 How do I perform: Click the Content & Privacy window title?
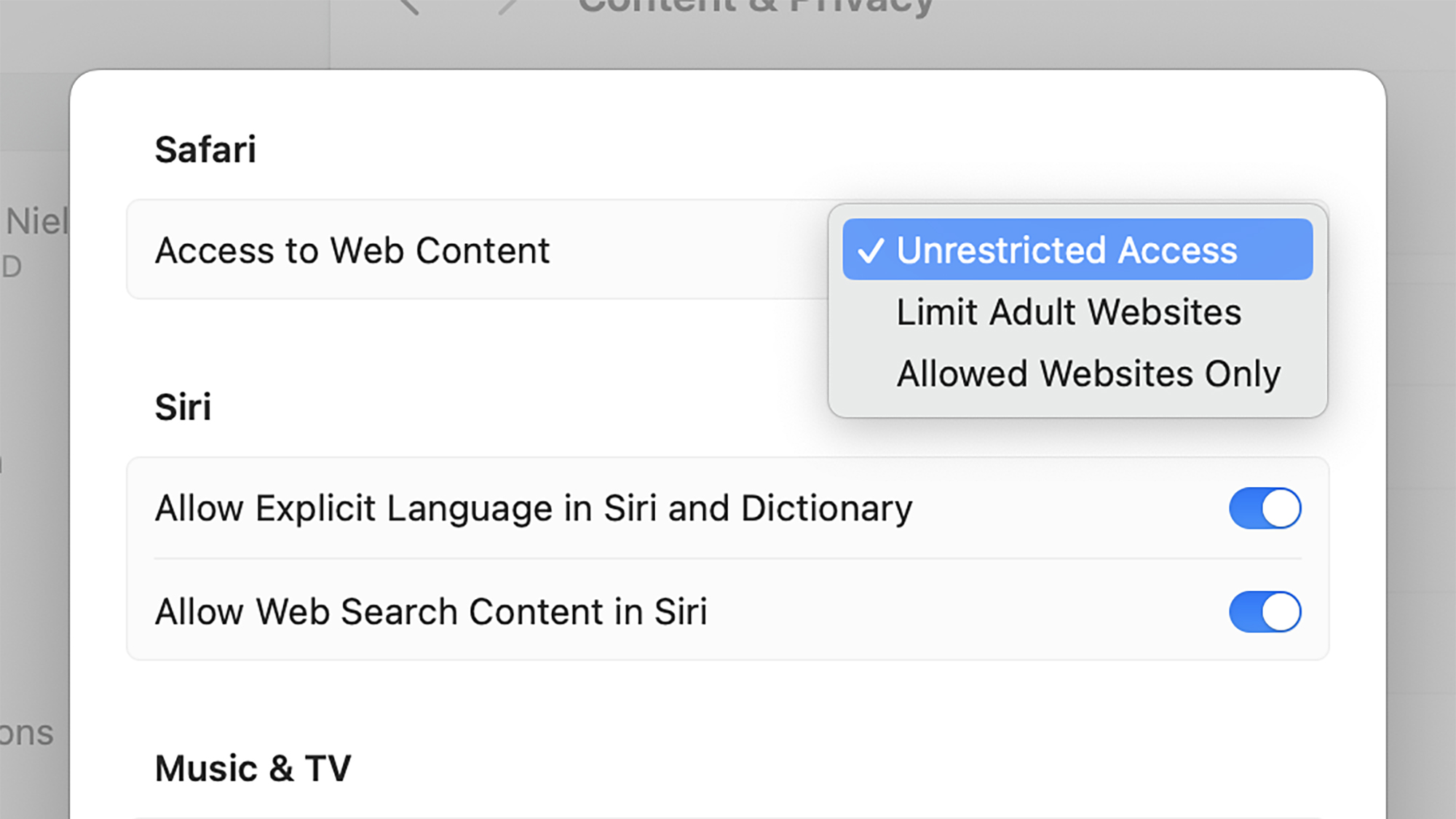click(755, 7)
